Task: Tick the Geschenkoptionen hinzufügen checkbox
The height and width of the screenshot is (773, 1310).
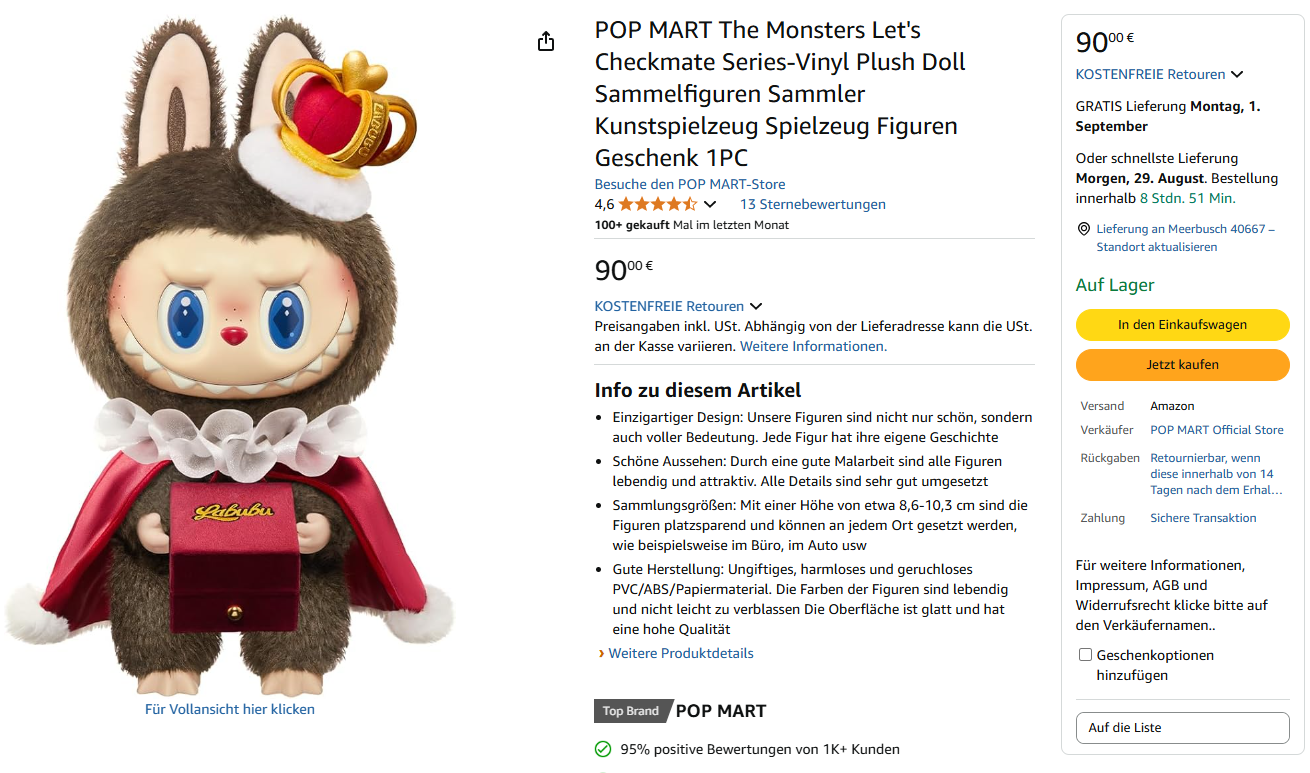Action: [x=1085, y=655]
